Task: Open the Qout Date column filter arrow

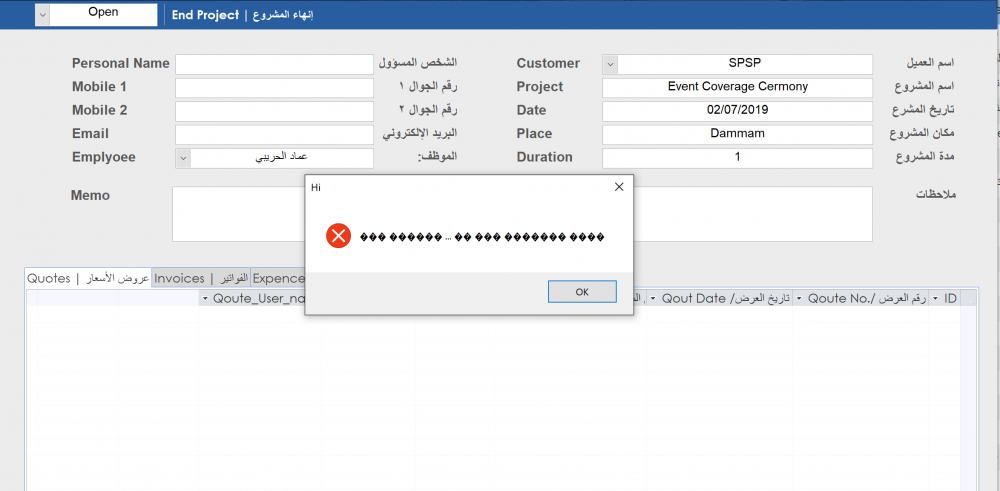Action: pos(653,299)
